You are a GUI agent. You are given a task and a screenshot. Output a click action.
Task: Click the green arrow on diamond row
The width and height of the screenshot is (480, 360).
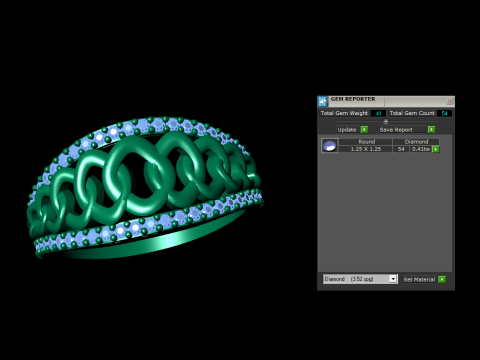(x=436, y=149)
